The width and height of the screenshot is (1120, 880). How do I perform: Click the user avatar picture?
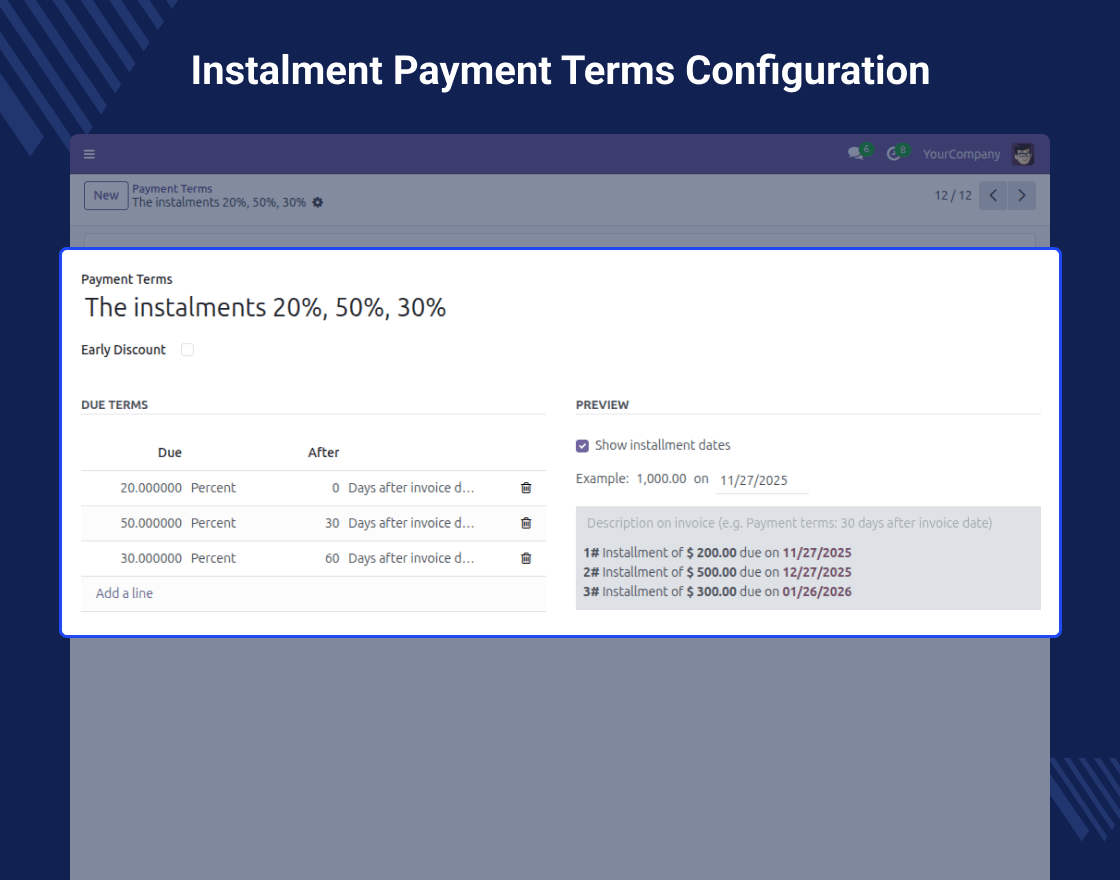(x=1023, y=154)
